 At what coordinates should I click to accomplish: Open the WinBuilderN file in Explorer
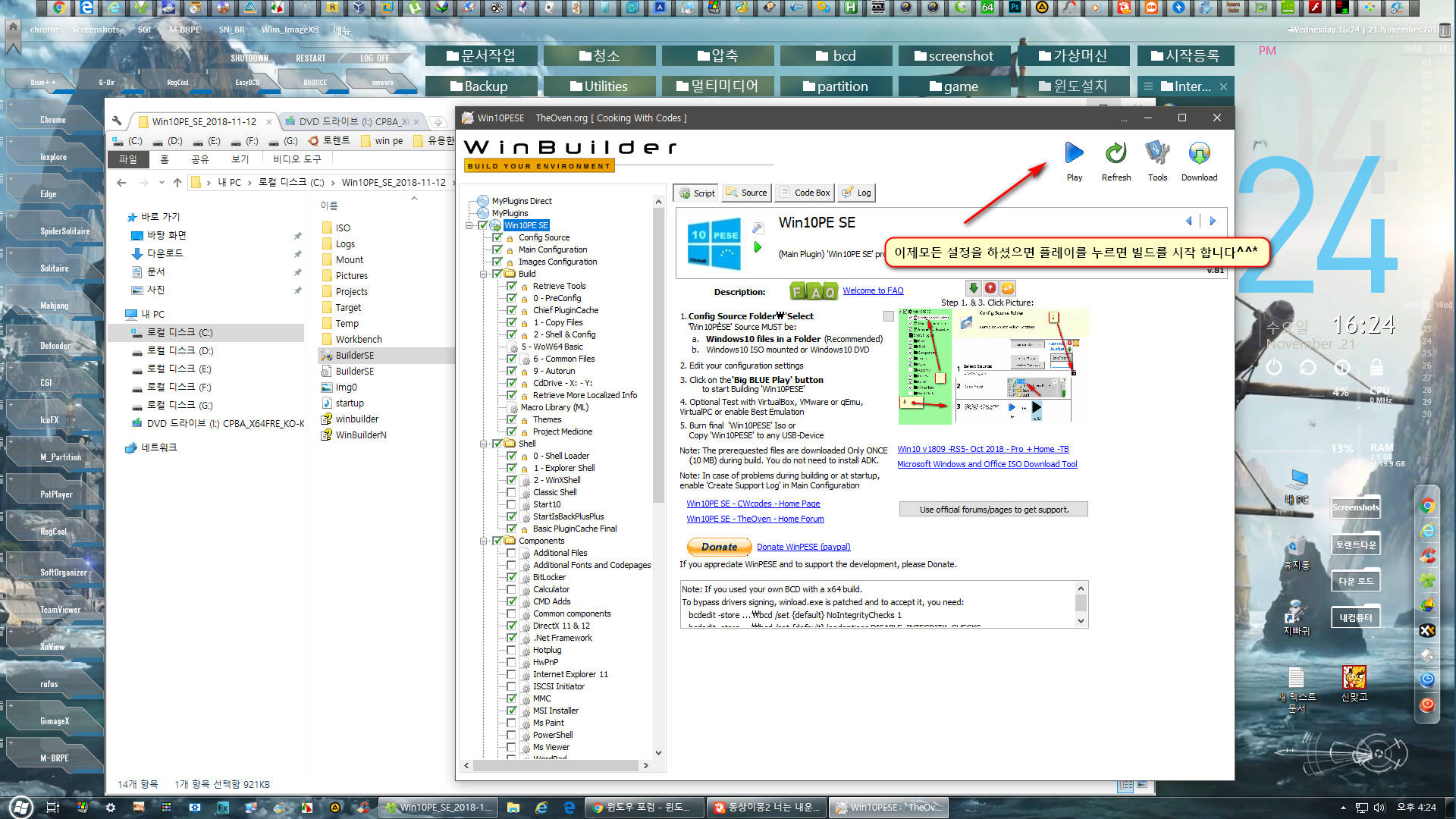point(361,435)
